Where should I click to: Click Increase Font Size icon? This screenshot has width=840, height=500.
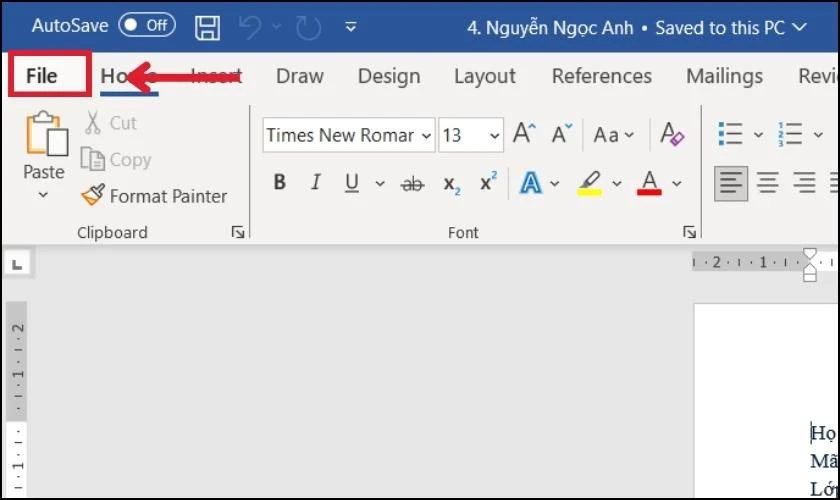[524, 133]
